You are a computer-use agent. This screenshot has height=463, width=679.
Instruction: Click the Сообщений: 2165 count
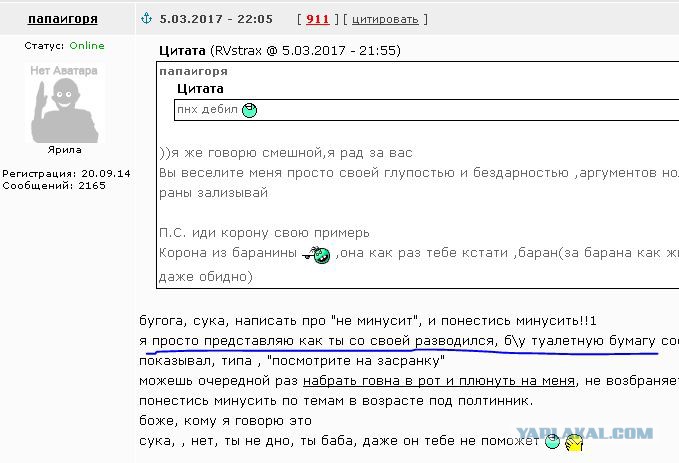54,186
